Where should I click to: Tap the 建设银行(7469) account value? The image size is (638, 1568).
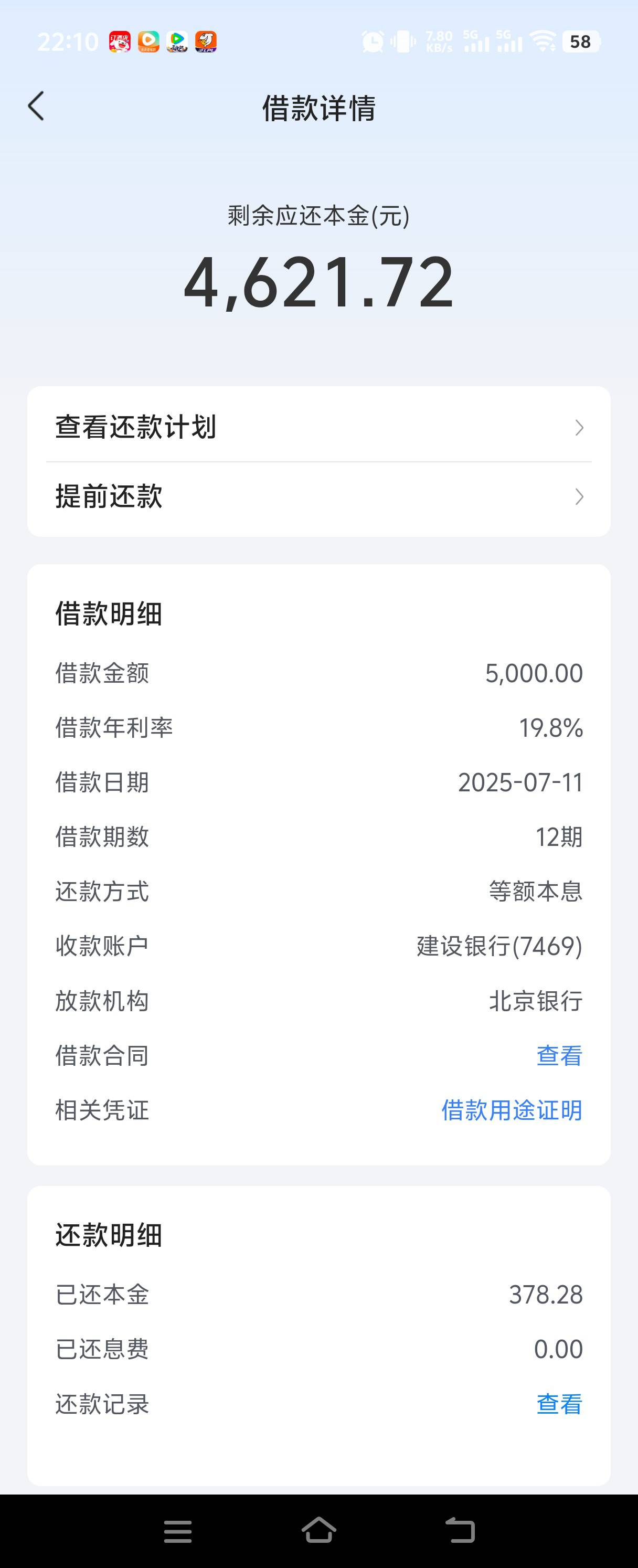pyautogui.click(x=500, y=946)
